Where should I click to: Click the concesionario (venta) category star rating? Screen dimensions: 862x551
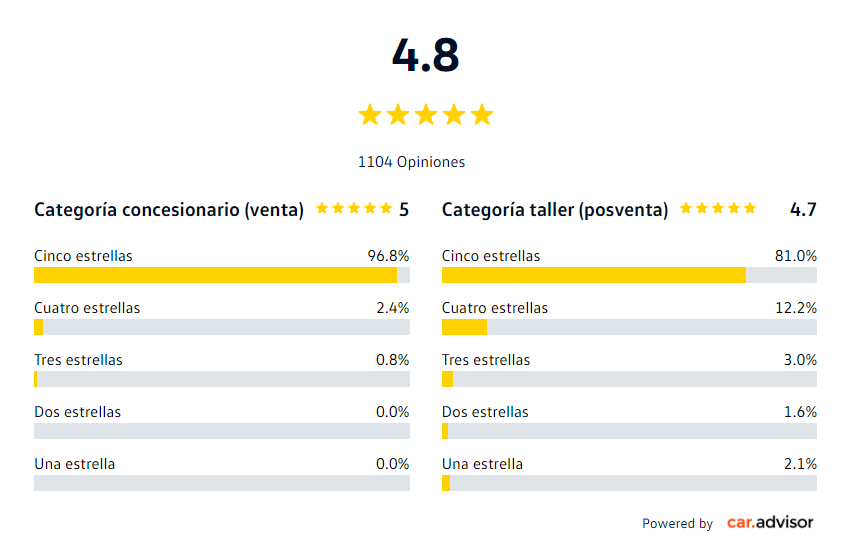point(354,209)
